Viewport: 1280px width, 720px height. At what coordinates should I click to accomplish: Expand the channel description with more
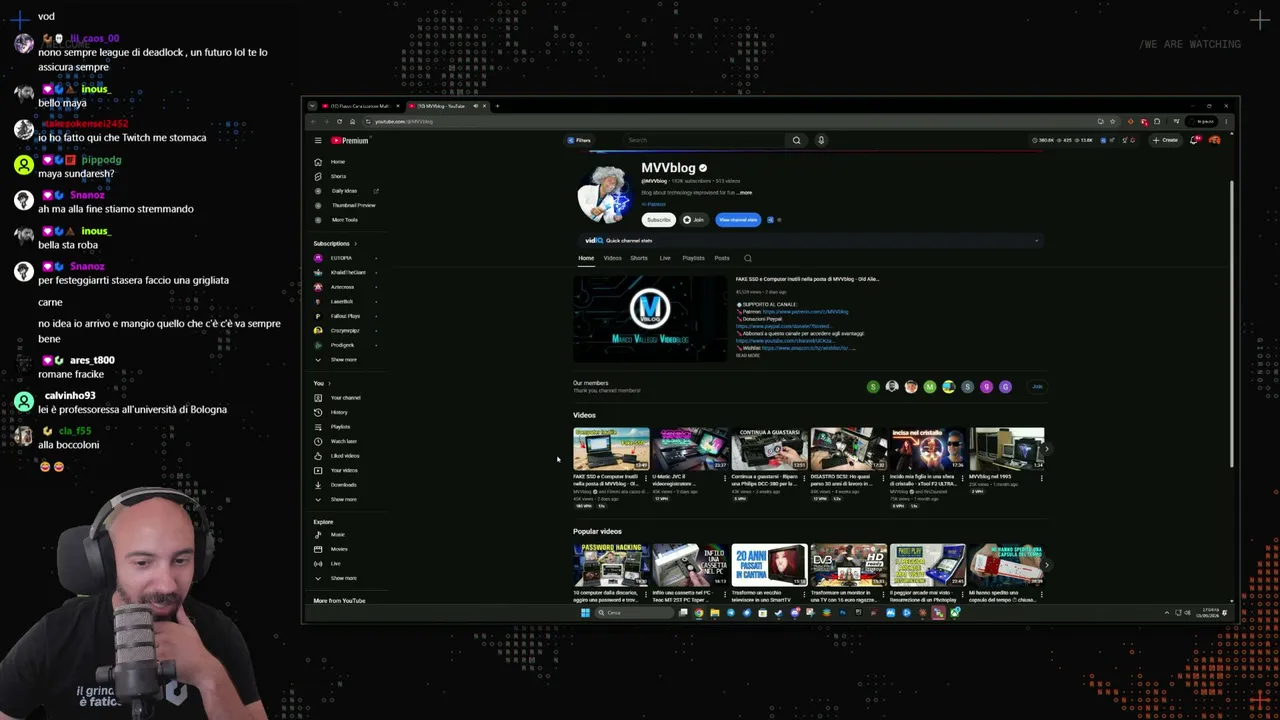click(744, 192)
